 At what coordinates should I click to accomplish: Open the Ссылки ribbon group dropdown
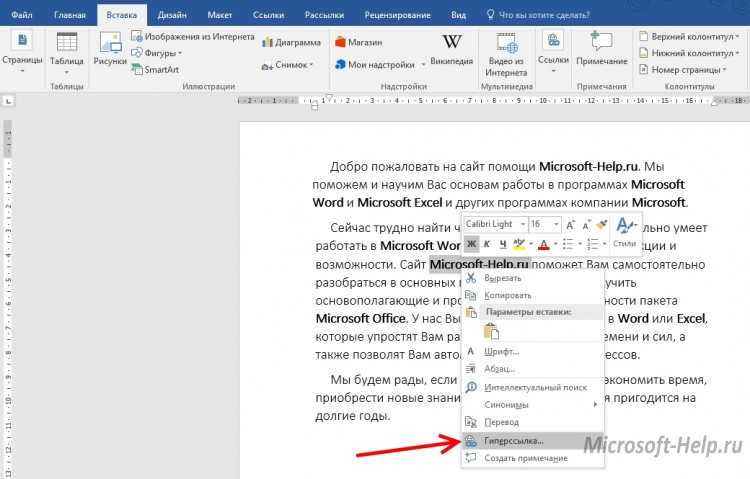pyautogui.click(x=553, y=53)
